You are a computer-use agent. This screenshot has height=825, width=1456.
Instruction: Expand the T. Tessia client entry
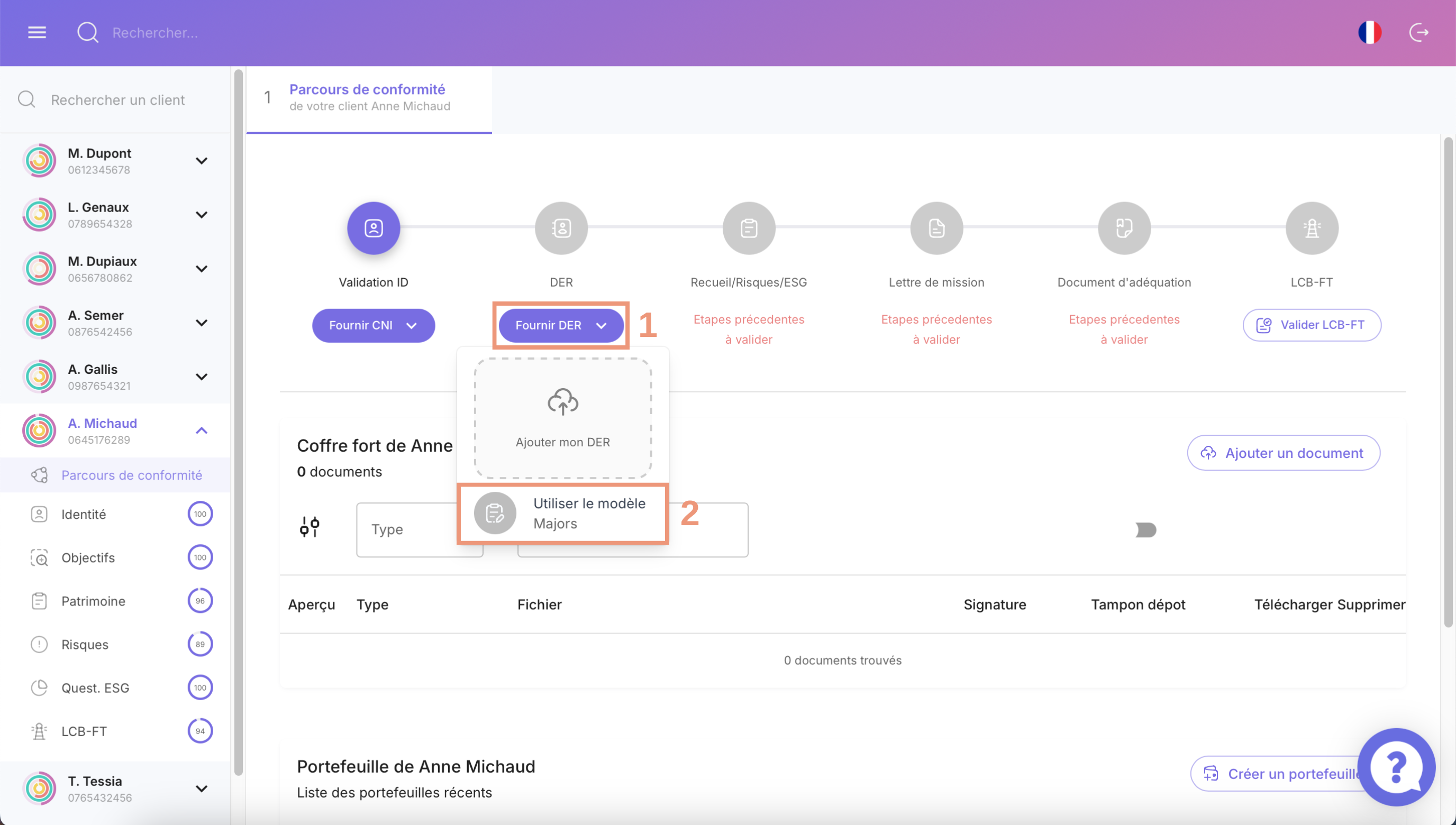201,789
